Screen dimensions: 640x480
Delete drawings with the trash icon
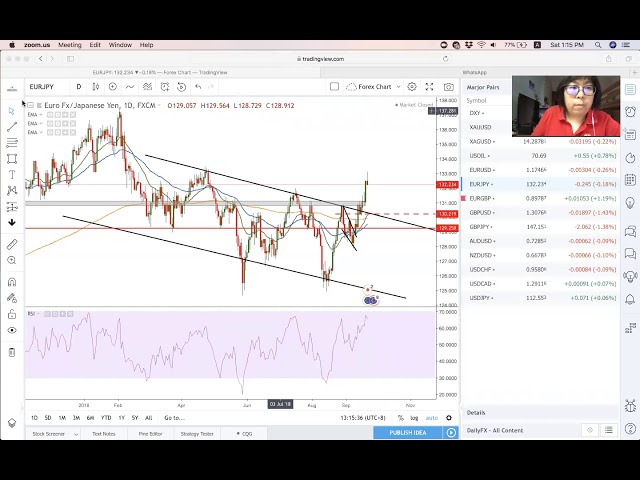coord(12,352)
